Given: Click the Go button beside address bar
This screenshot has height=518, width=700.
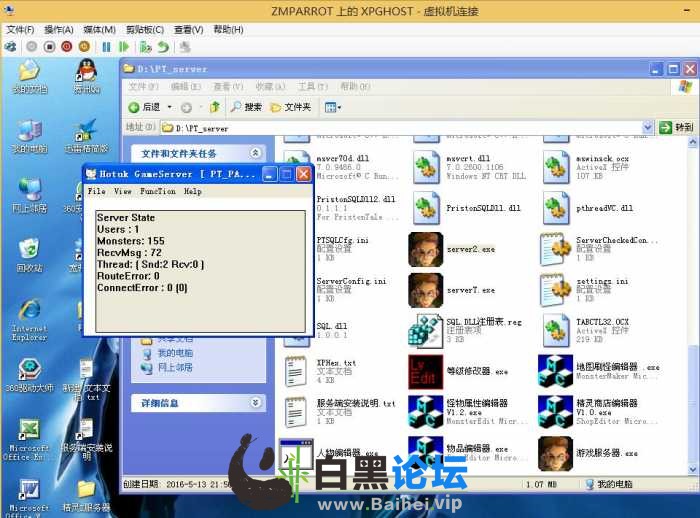Looking at the screenshot, I should tap(675, 128).
